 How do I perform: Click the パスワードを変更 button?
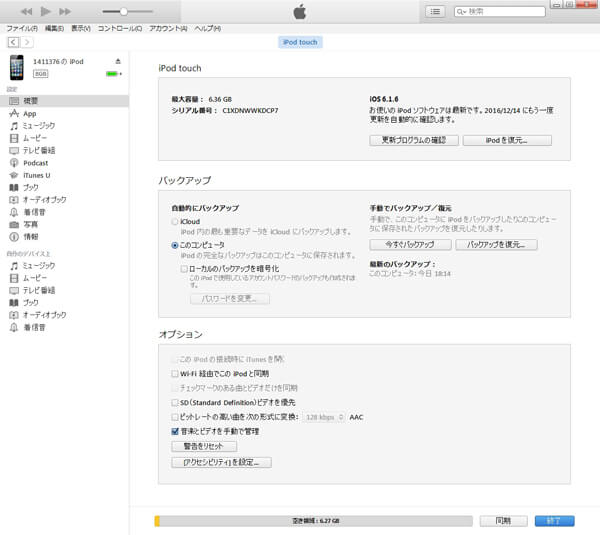click(x=230, y=298)
